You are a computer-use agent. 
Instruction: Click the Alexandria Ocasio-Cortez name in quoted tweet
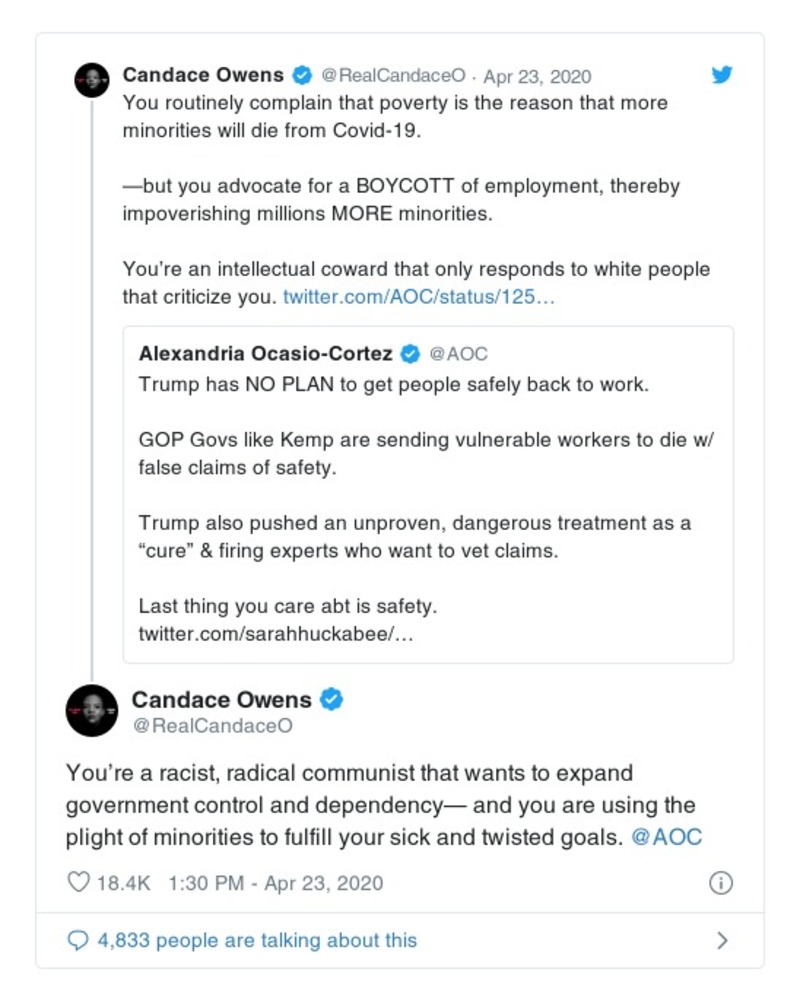pos(265,354)
